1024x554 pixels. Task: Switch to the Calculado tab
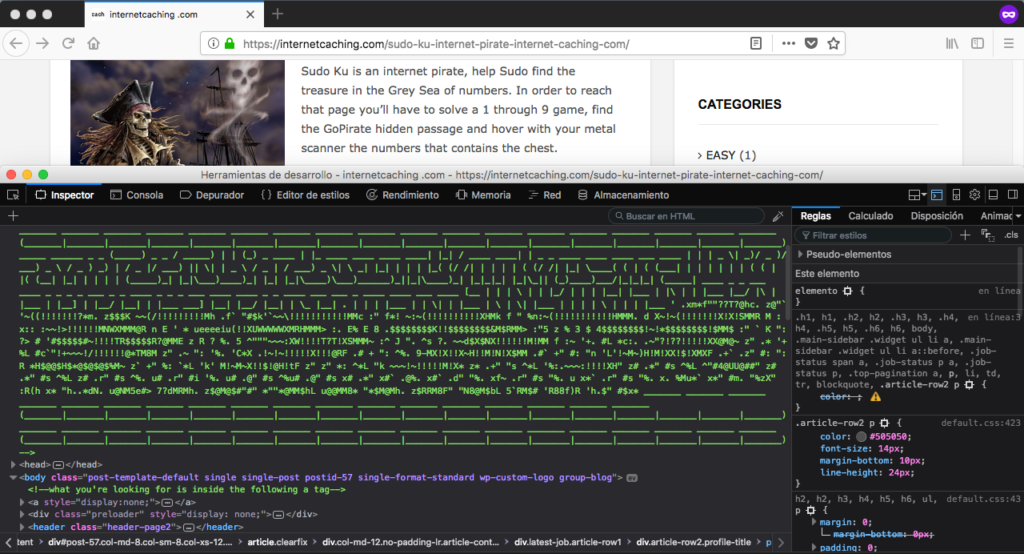871,216
